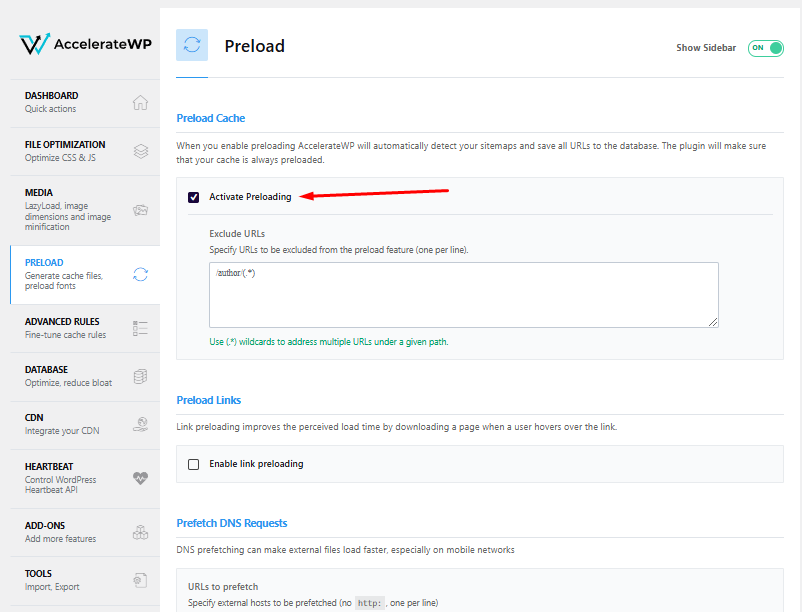Click the large Preload header icon

192,45
